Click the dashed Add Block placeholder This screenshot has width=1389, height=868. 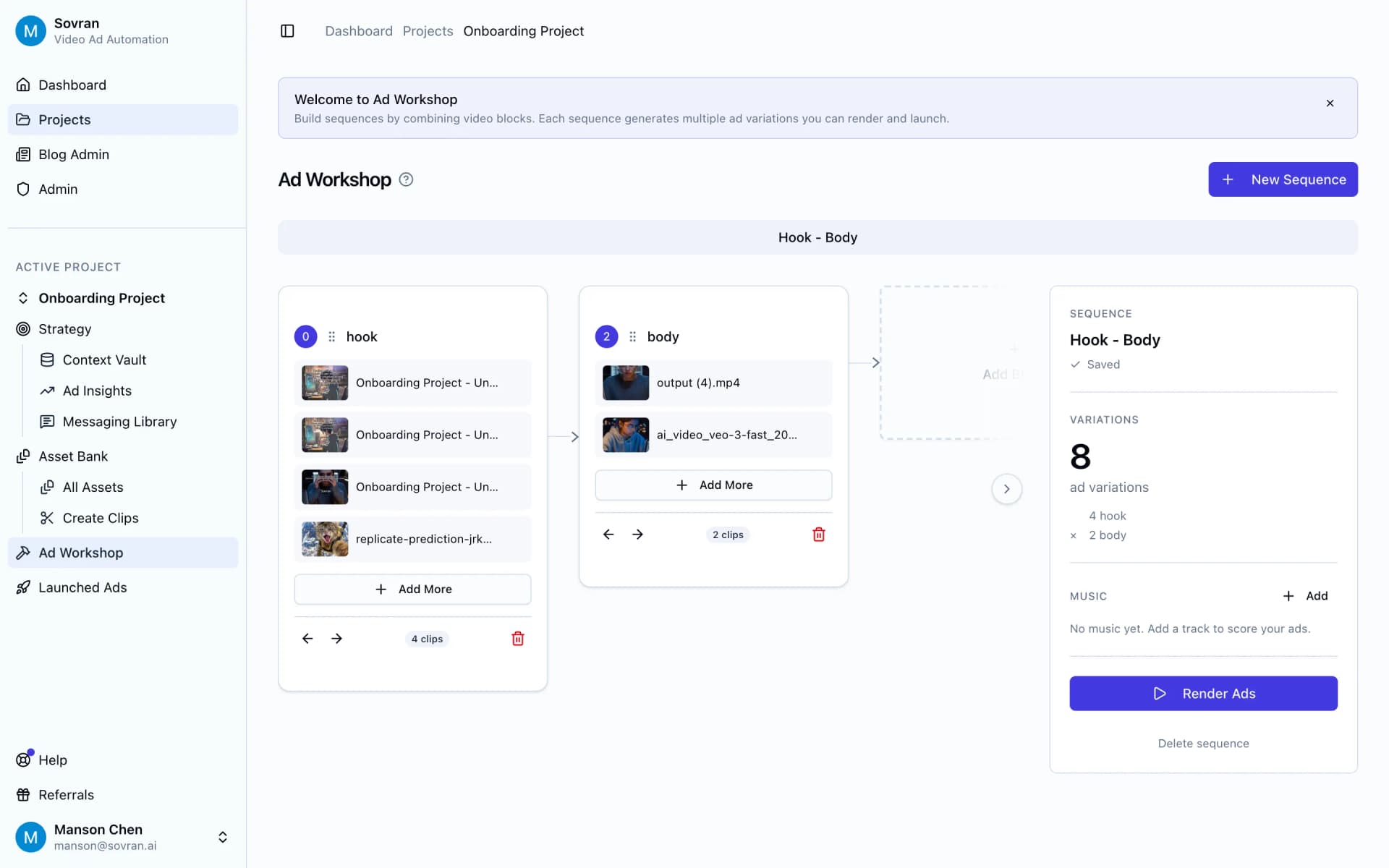951,363
